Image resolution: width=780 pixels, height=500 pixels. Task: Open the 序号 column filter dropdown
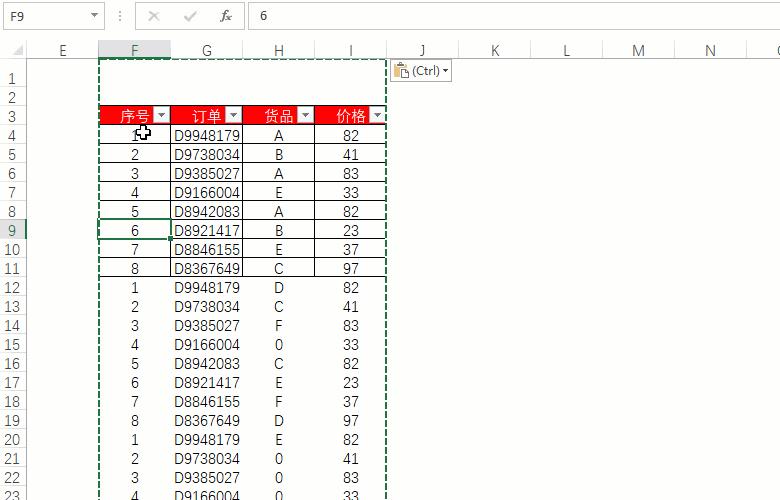click(161, 116)
